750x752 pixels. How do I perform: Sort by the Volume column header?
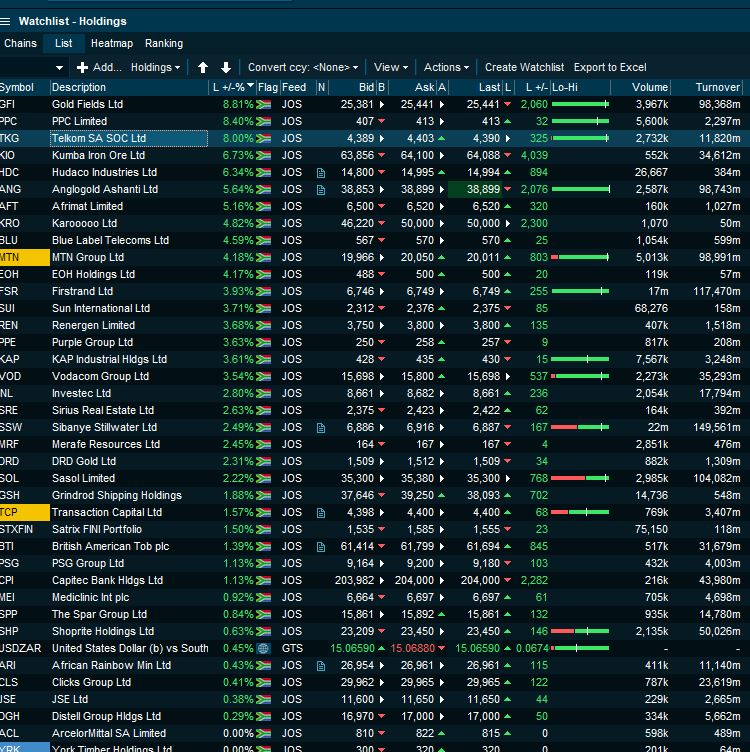pyautogui.click(x=640, y=87)
